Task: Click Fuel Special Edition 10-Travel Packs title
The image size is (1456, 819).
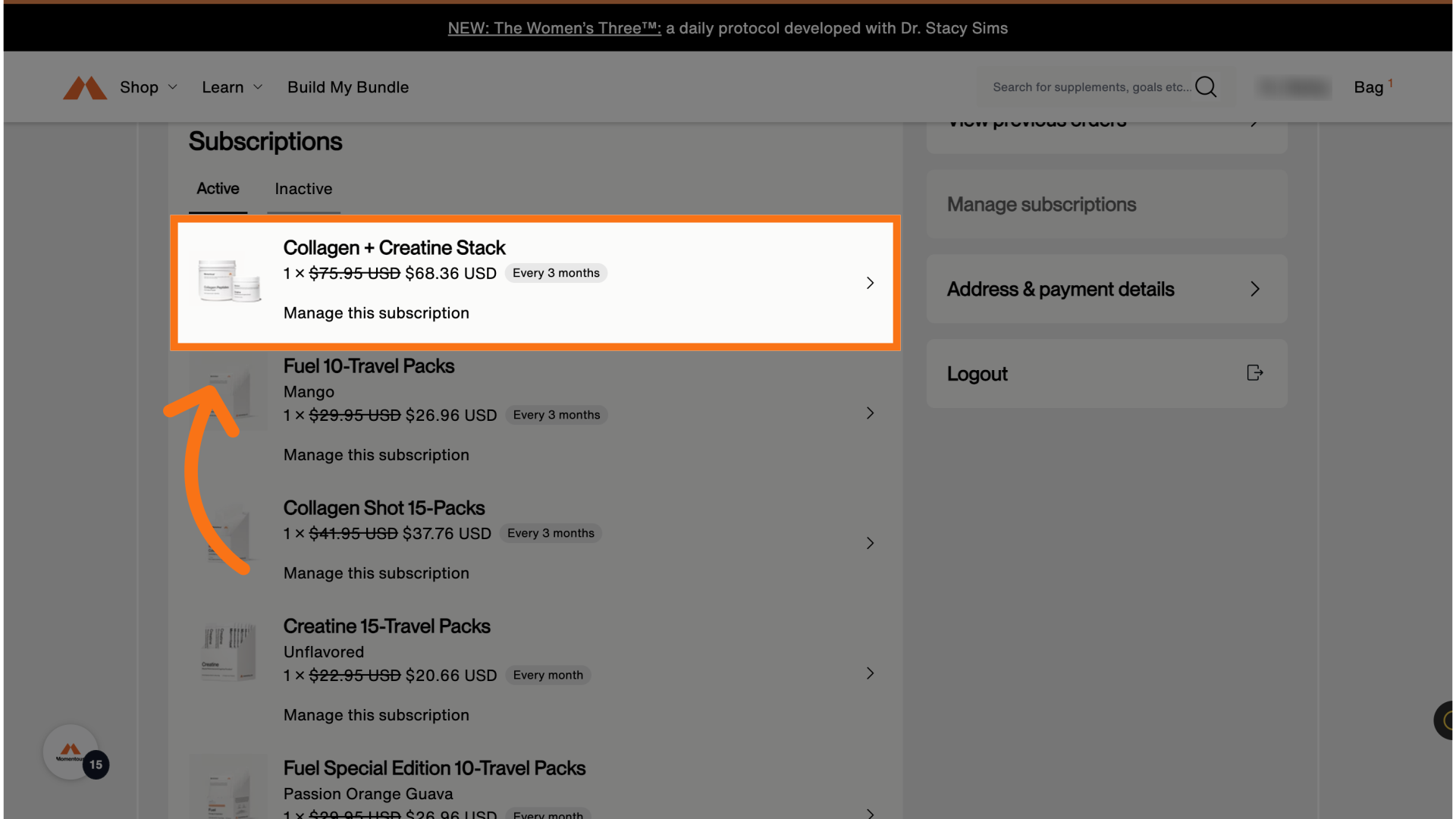Action: point(435,768)
